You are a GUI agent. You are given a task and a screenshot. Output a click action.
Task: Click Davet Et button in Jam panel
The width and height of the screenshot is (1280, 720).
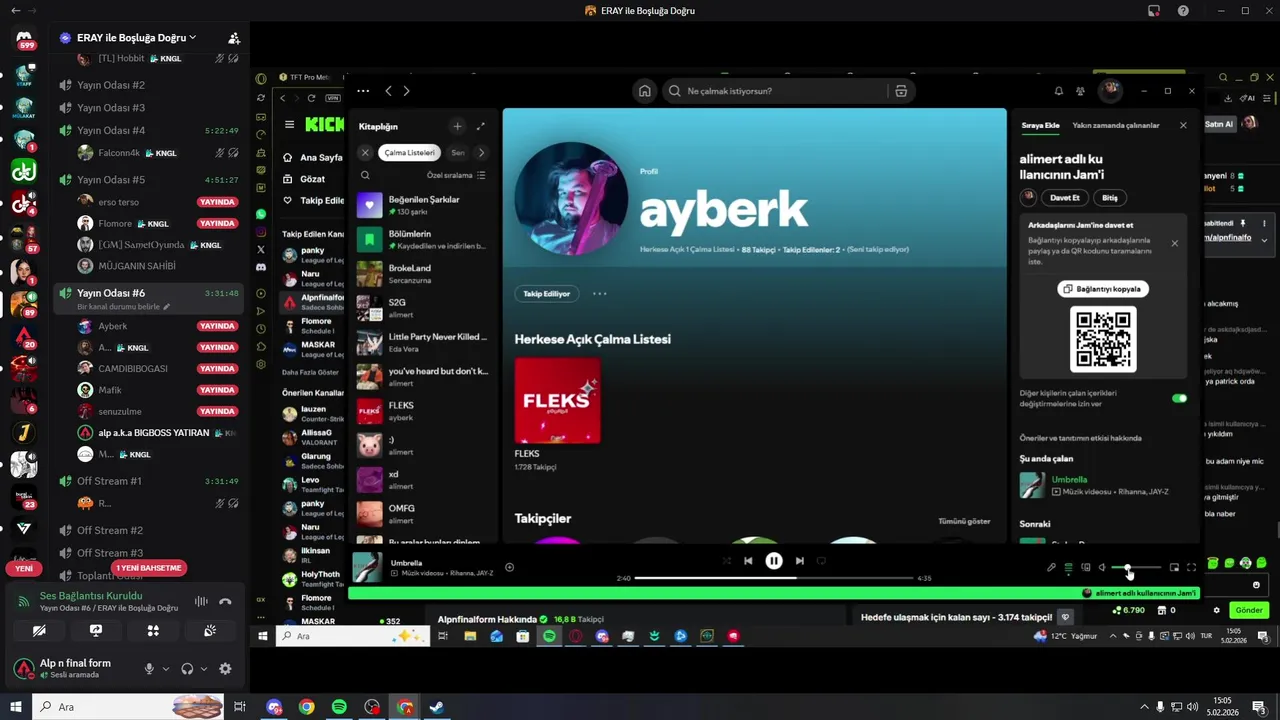1065,198
